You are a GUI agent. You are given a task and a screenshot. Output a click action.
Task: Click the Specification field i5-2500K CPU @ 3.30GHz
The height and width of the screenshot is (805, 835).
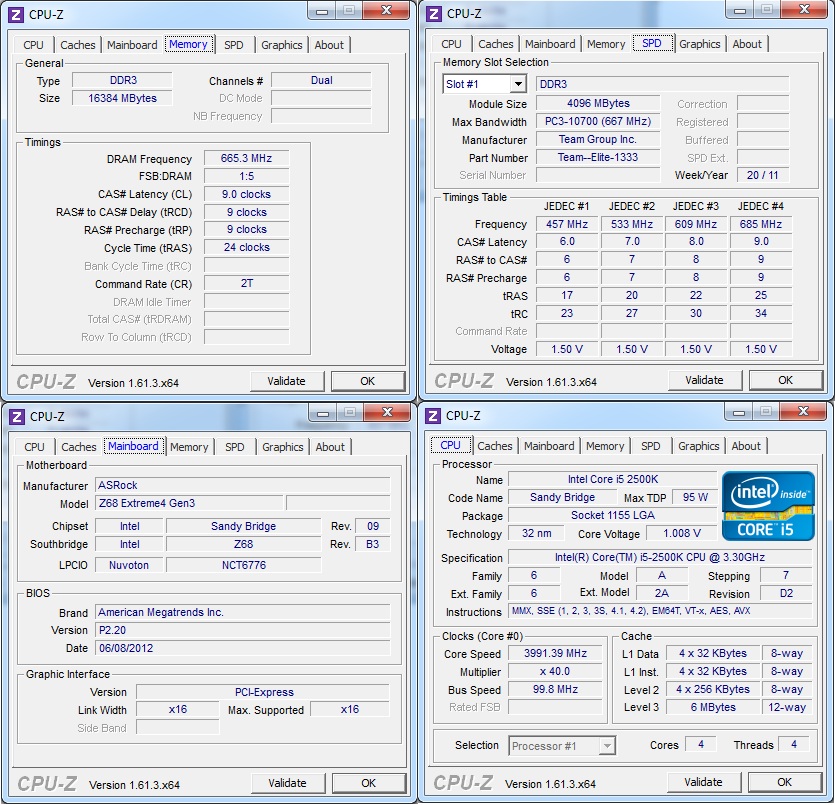pyautogui.click(x=660, y=557)
